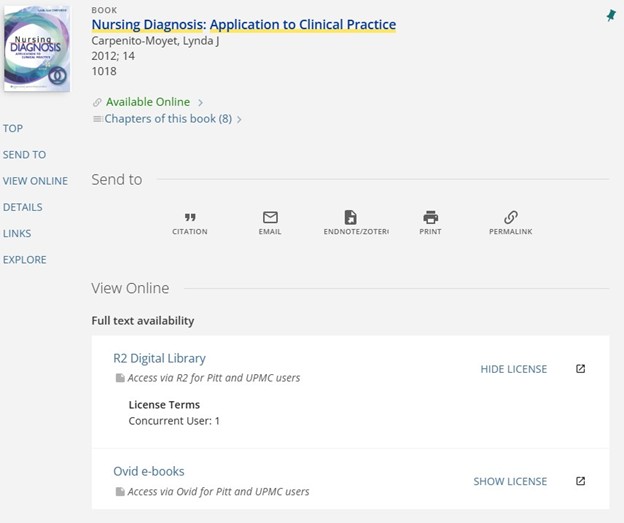Open Ovid e-books external link icon

tap(581, 481)
